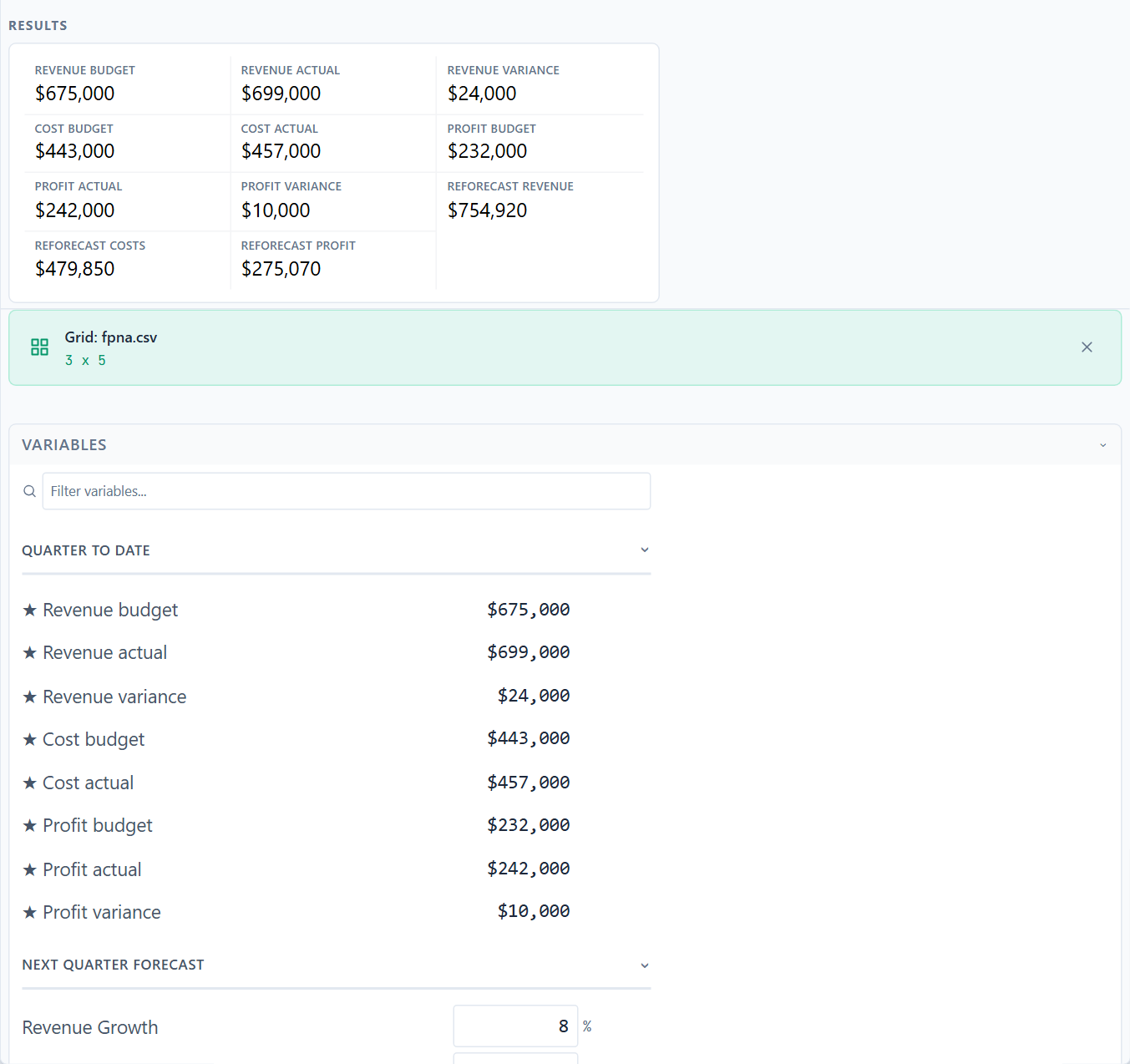Collapse the Next Quarter Forecast section
Image resolution: width=1130 pixels, height=1064 pixels.
pos(645,965)
